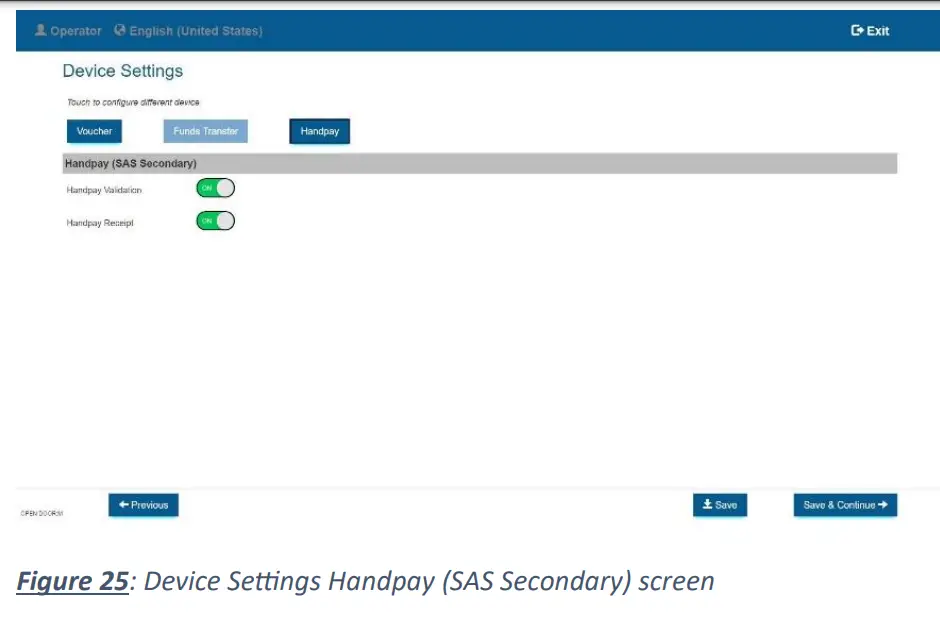Disable the Handpay Receipt toggle
Screen dimensions: 940x629
tap(215, 221)
